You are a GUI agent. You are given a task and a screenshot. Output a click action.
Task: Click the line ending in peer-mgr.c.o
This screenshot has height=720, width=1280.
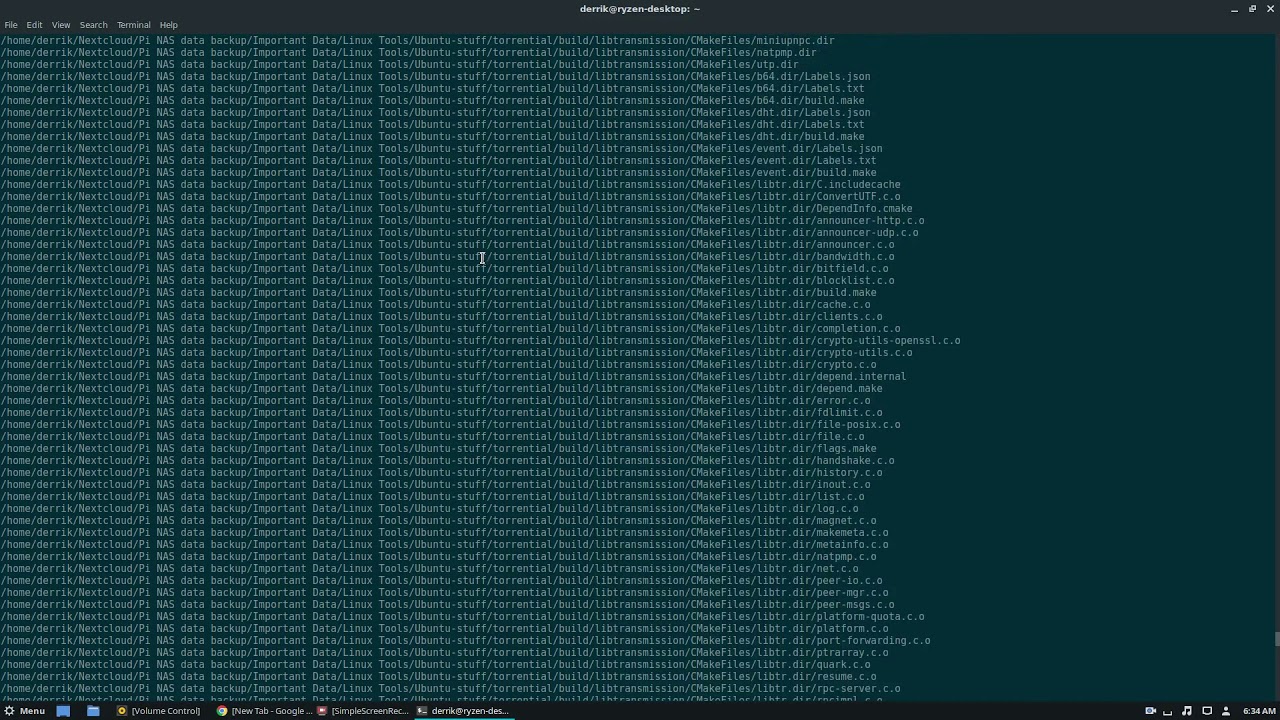(444, 592)
